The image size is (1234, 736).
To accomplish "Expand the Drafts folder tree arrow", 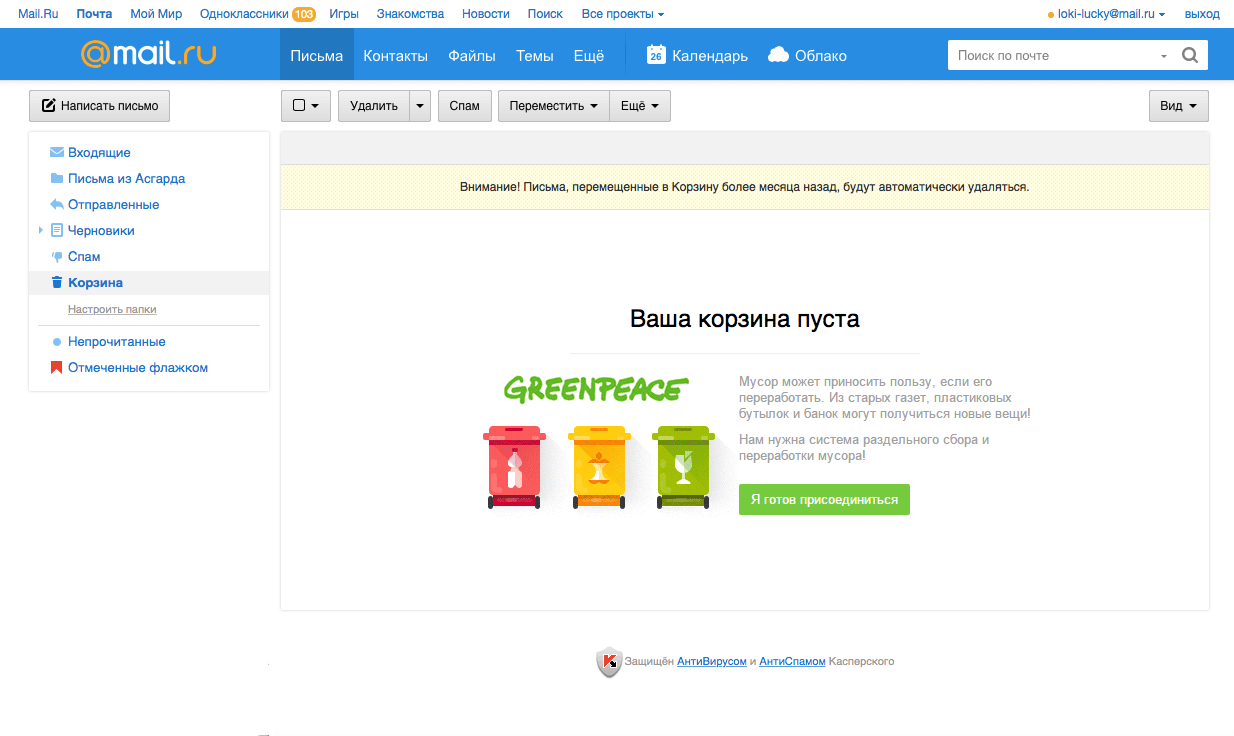I will (41, 231).
